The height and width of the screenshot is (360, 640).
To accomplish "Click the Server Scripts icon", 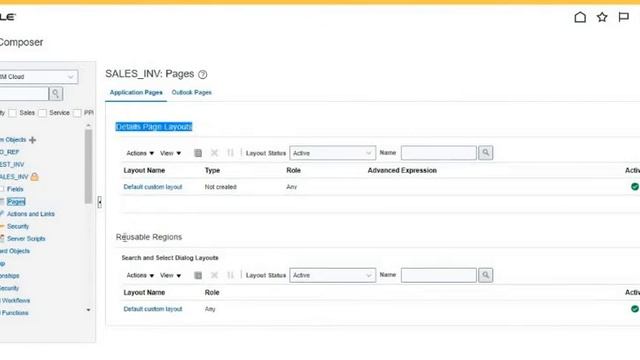I will [2, 239].
